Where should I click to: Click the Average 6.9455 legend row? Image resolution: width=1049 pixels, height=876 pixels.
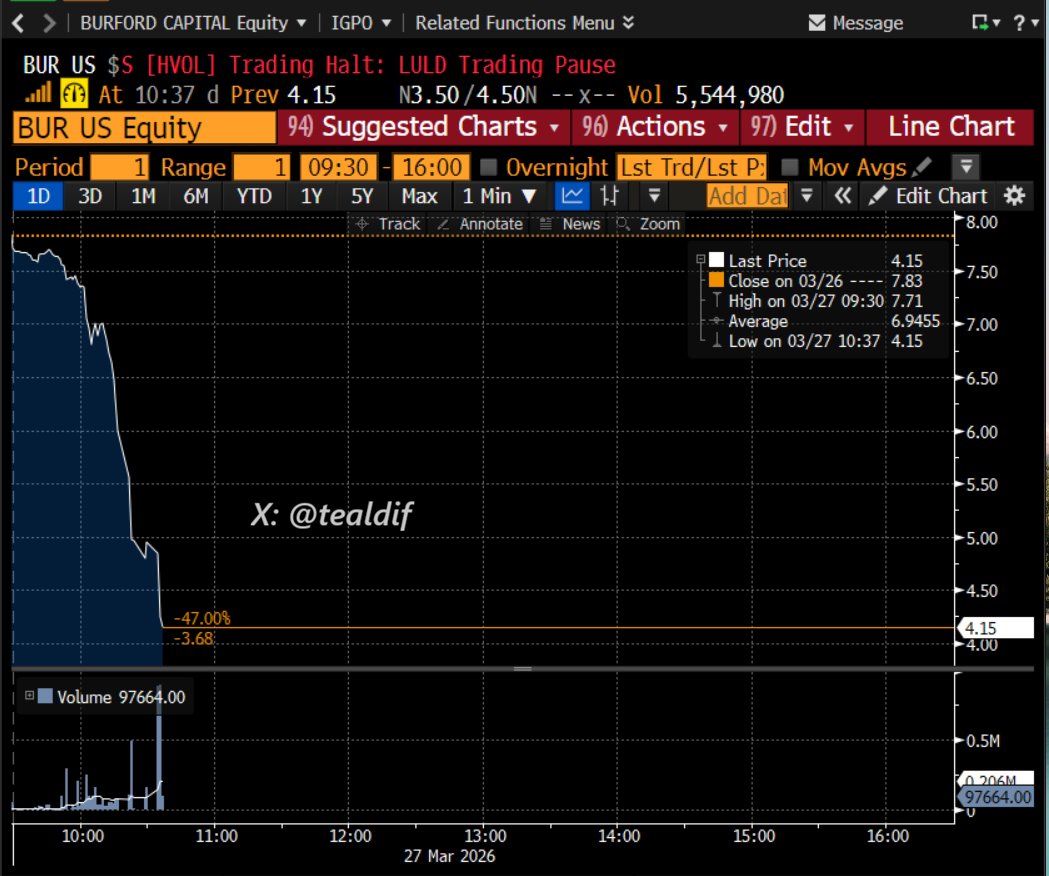pyautogui.click(x=825, y=321)
